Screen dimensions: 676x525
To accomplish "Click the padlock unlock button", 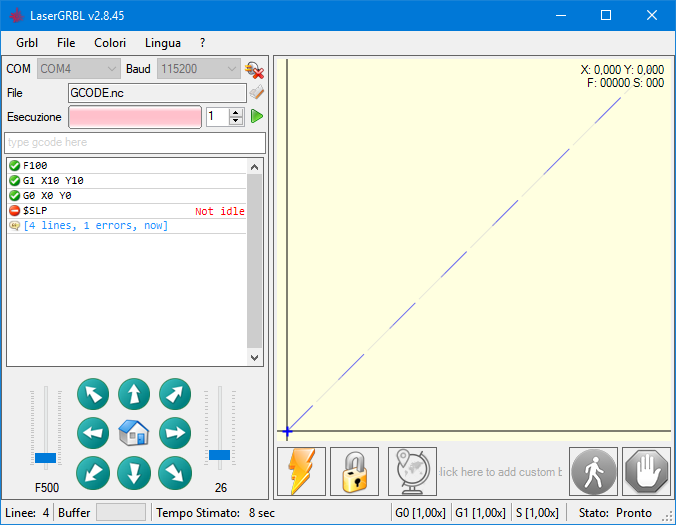I will (x=354, y=471).
